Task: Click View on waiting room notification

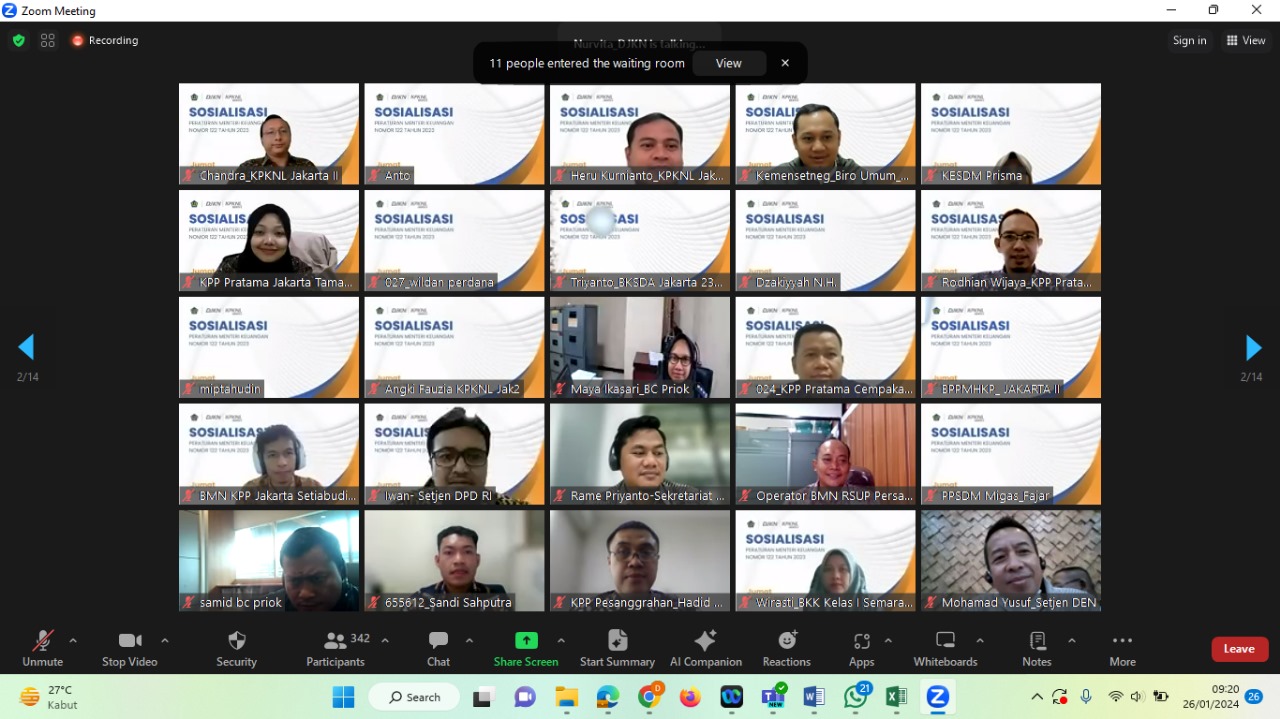Action: [729, 63]
